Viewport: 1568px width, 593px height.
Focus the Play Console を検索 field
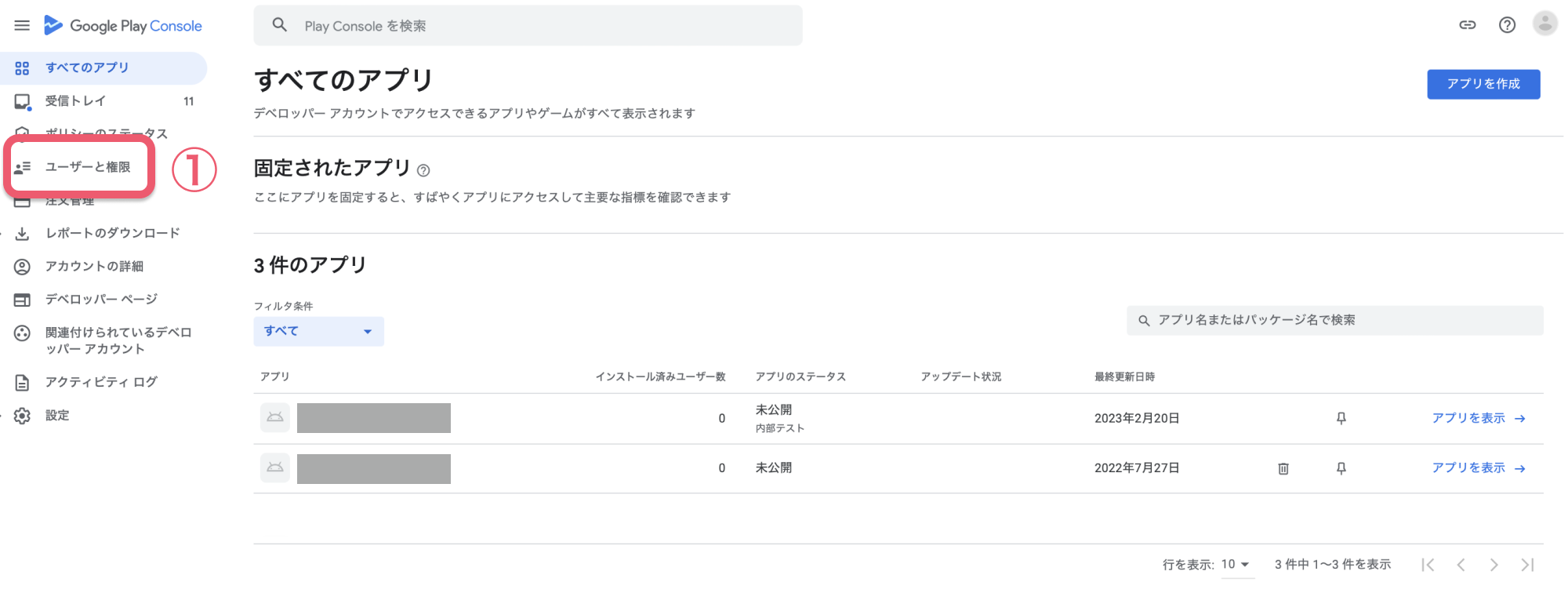[x=528, y=25]
